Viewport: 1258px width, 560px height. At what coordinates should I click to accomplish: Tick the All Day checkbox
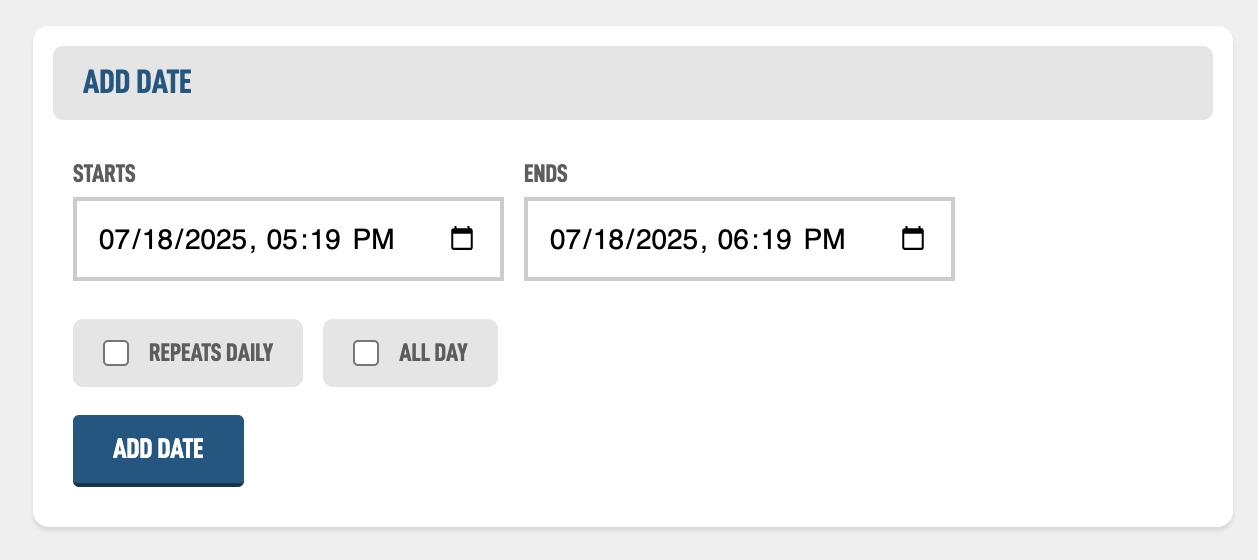click(x=366, y=353)
